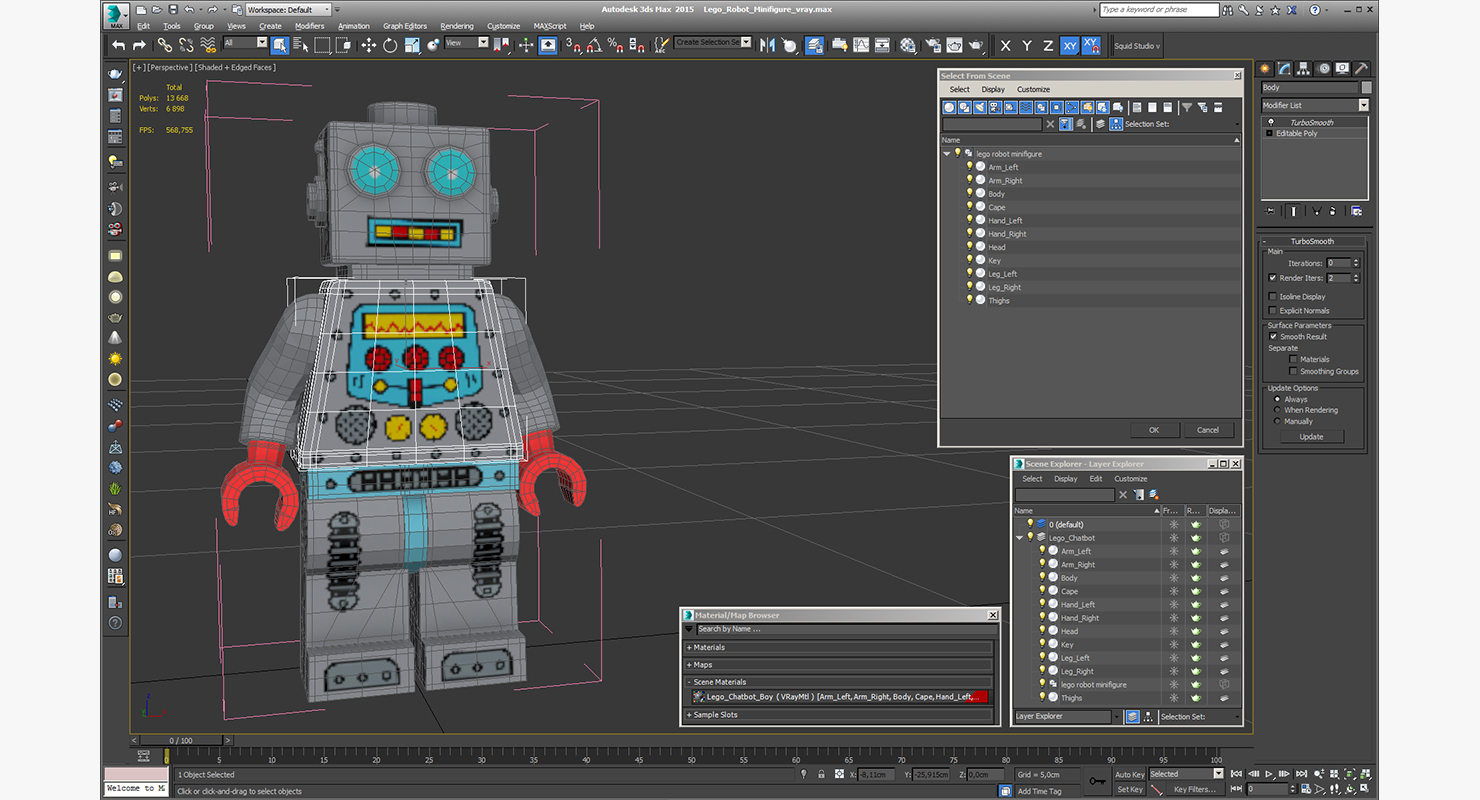The height and width of the screenshot is (800, 1480).
Task: Open the MAXScript menu
Action: [x=550, y=26]
